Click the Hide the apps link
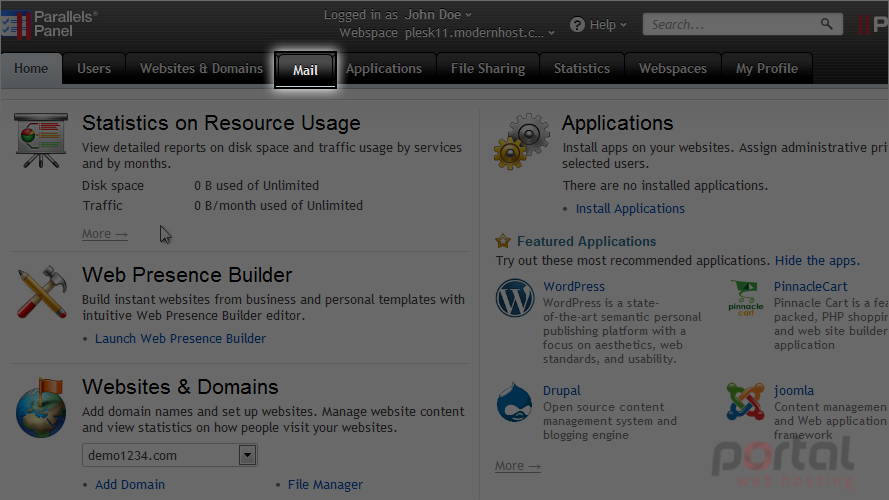 pos(818,261)
